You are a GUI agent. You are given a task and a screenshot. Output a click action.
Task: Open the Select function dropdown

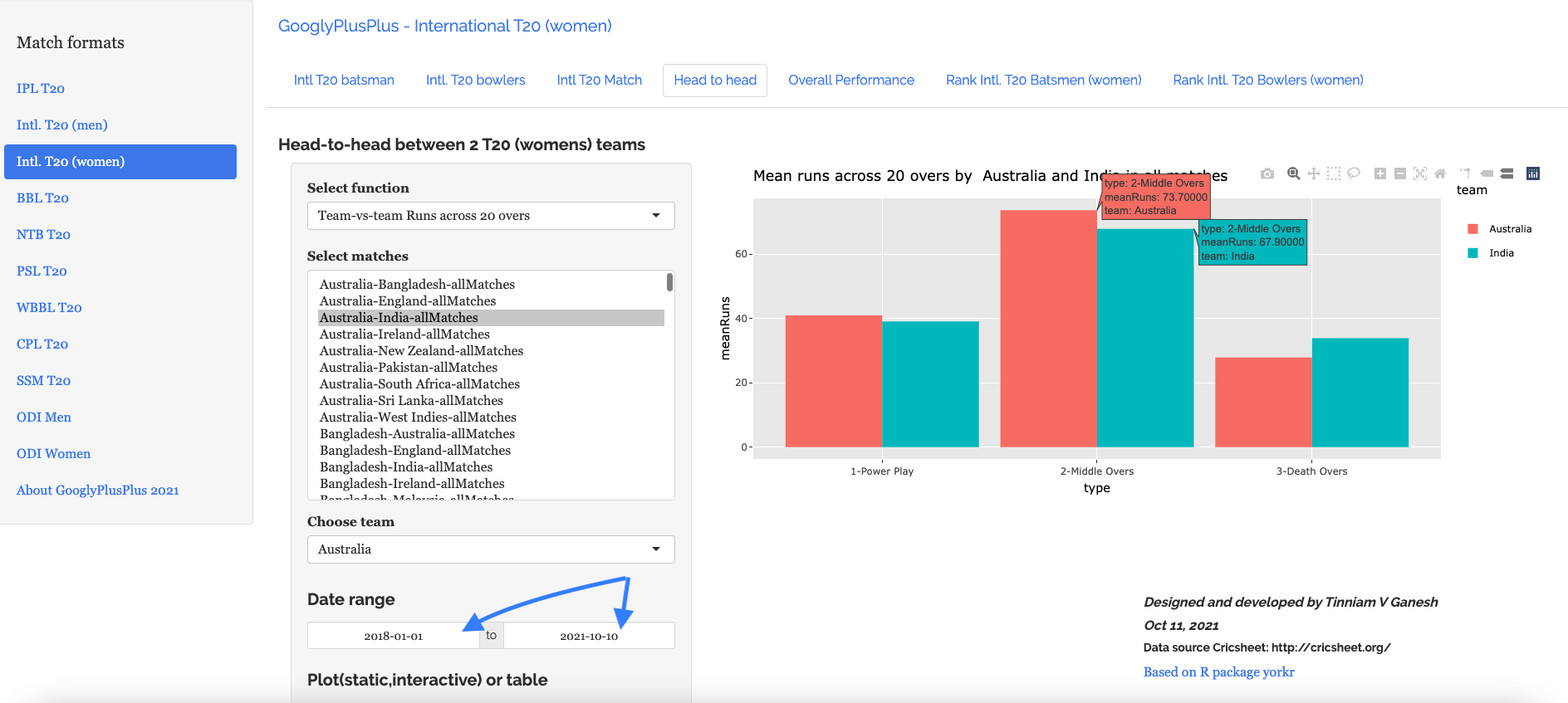(490, 216)
